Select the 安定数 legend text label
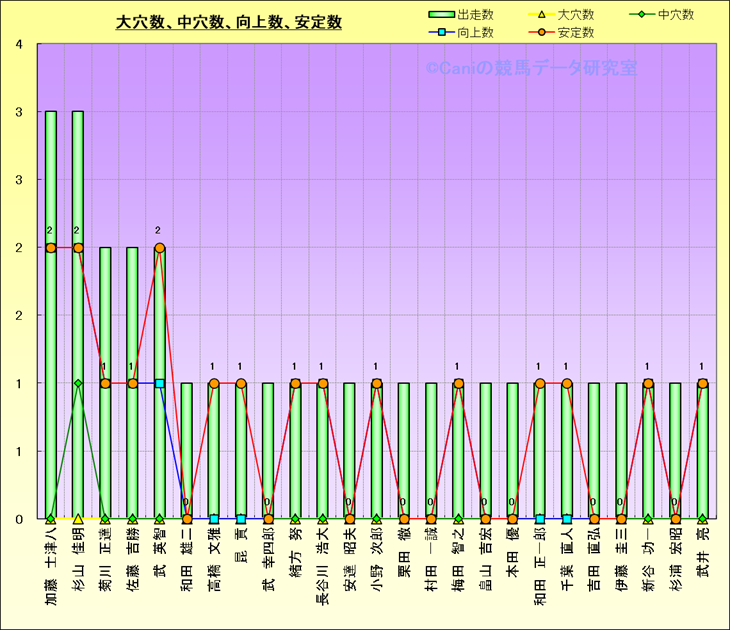730x630 pixels. point(576,33)
